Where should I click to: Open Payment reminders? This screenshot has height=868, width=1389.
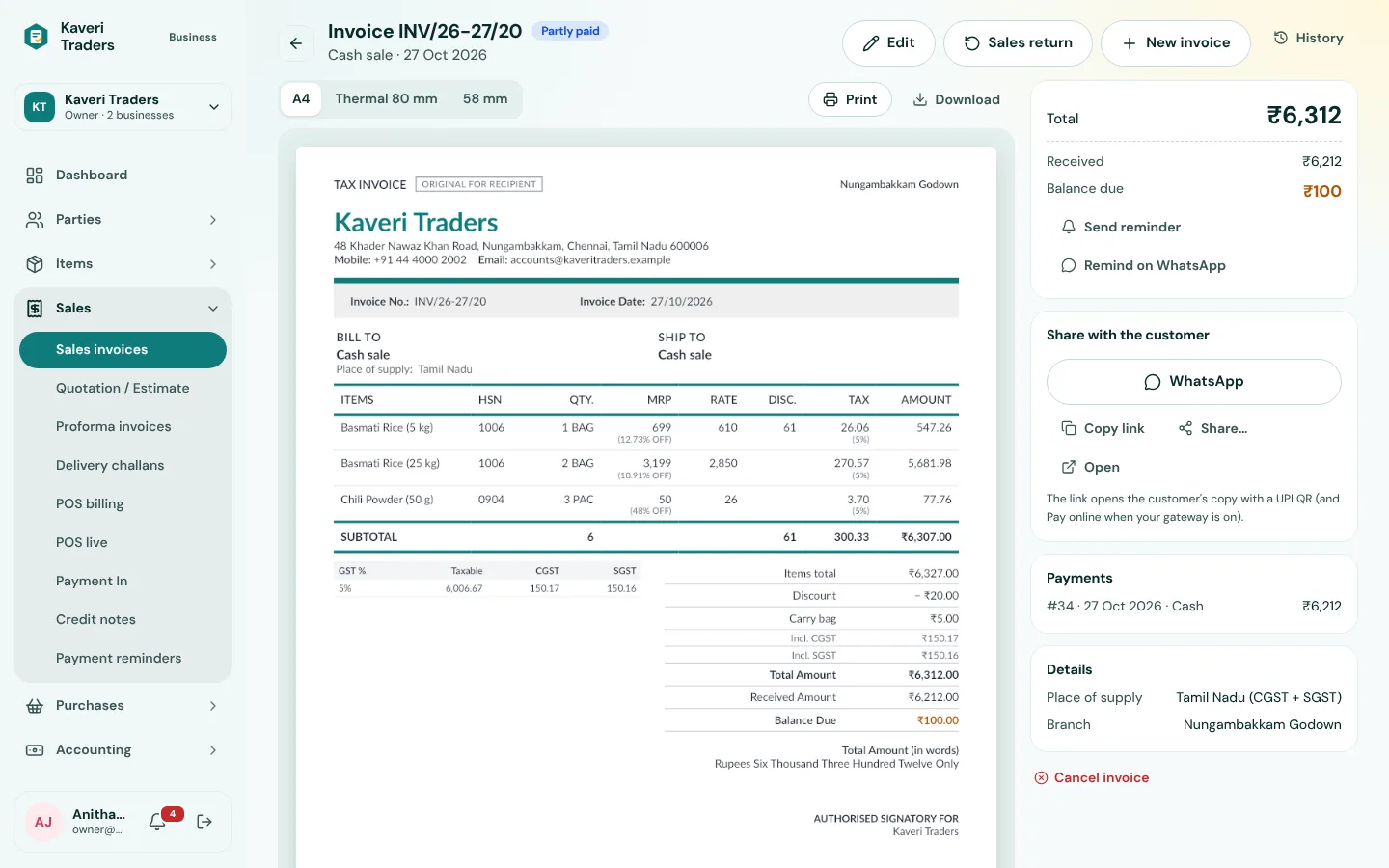(123, 658)
